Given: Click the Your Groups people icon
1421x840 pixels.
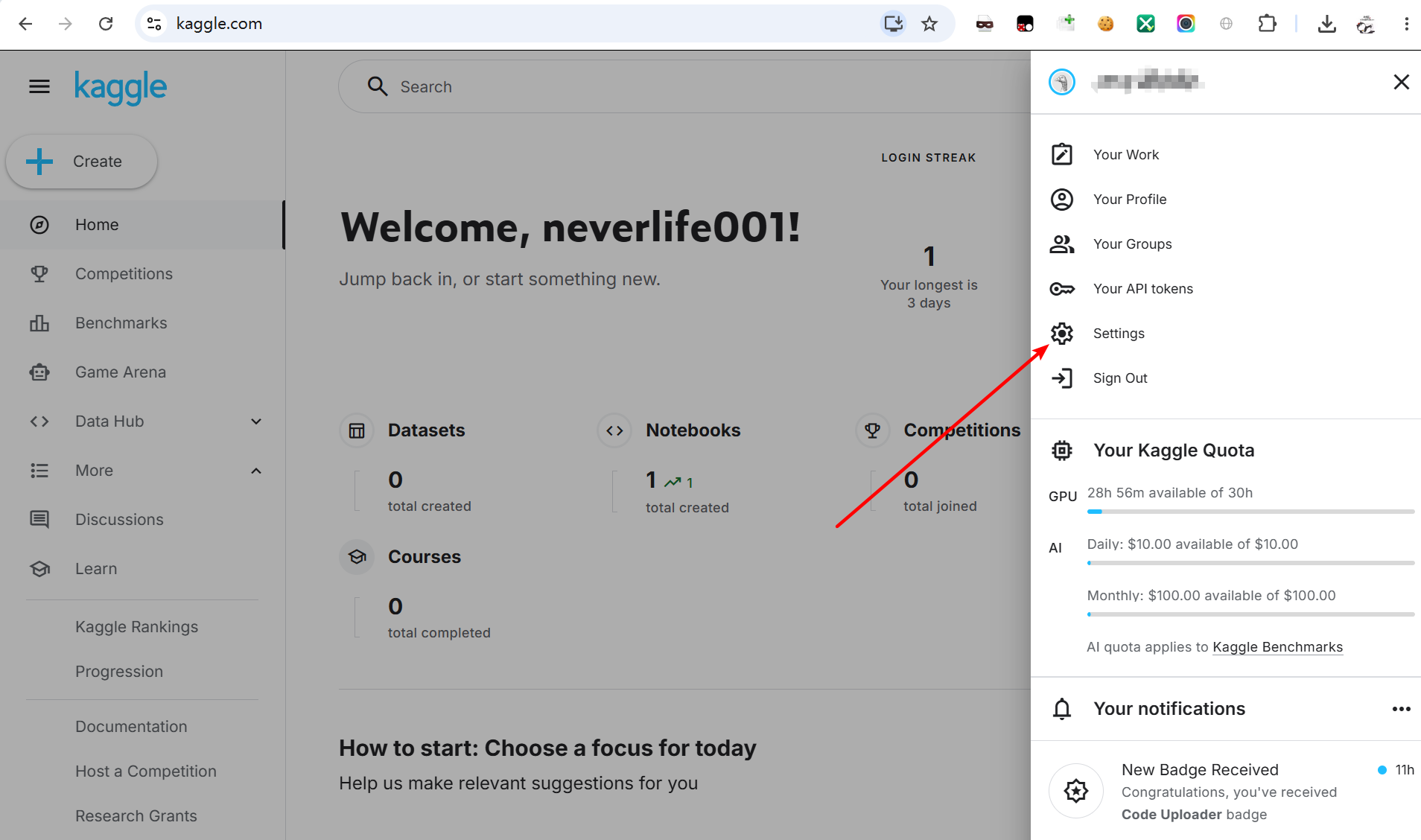Looking at the screenshot, I should pos(1062,244).
